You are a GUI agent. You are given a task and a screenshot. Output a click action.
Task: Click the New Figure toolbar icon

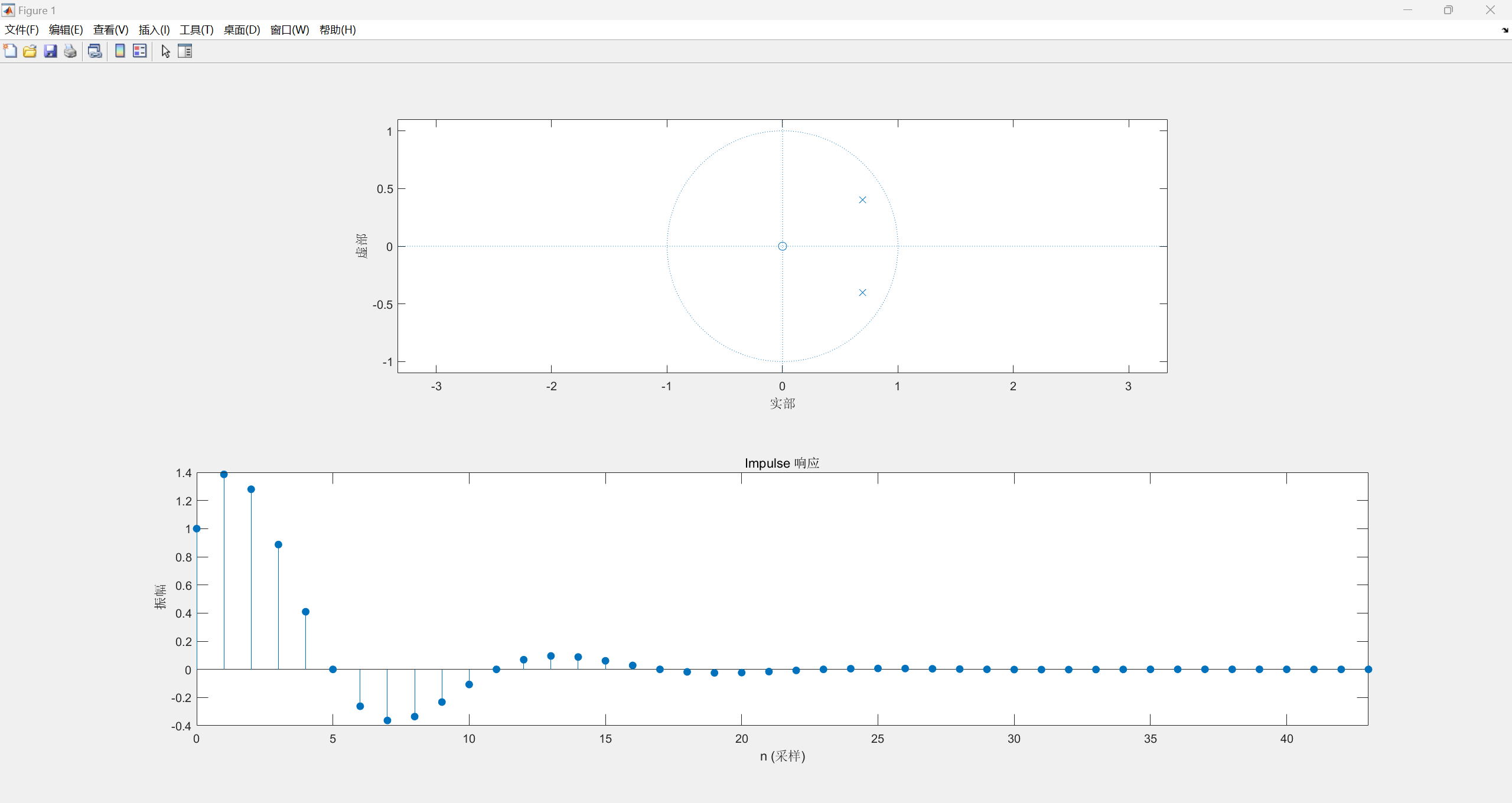tap(10, 51)
